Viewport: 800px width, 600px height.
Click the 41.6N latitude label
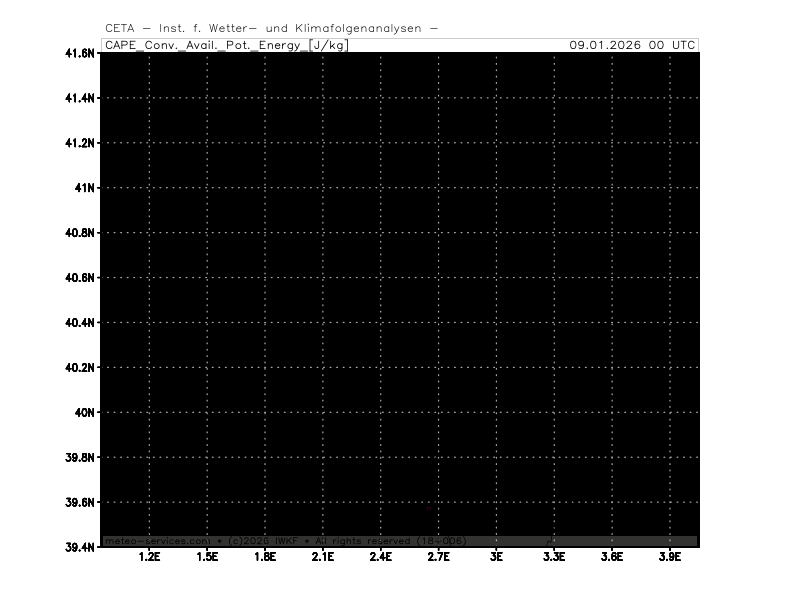[80, 53]
